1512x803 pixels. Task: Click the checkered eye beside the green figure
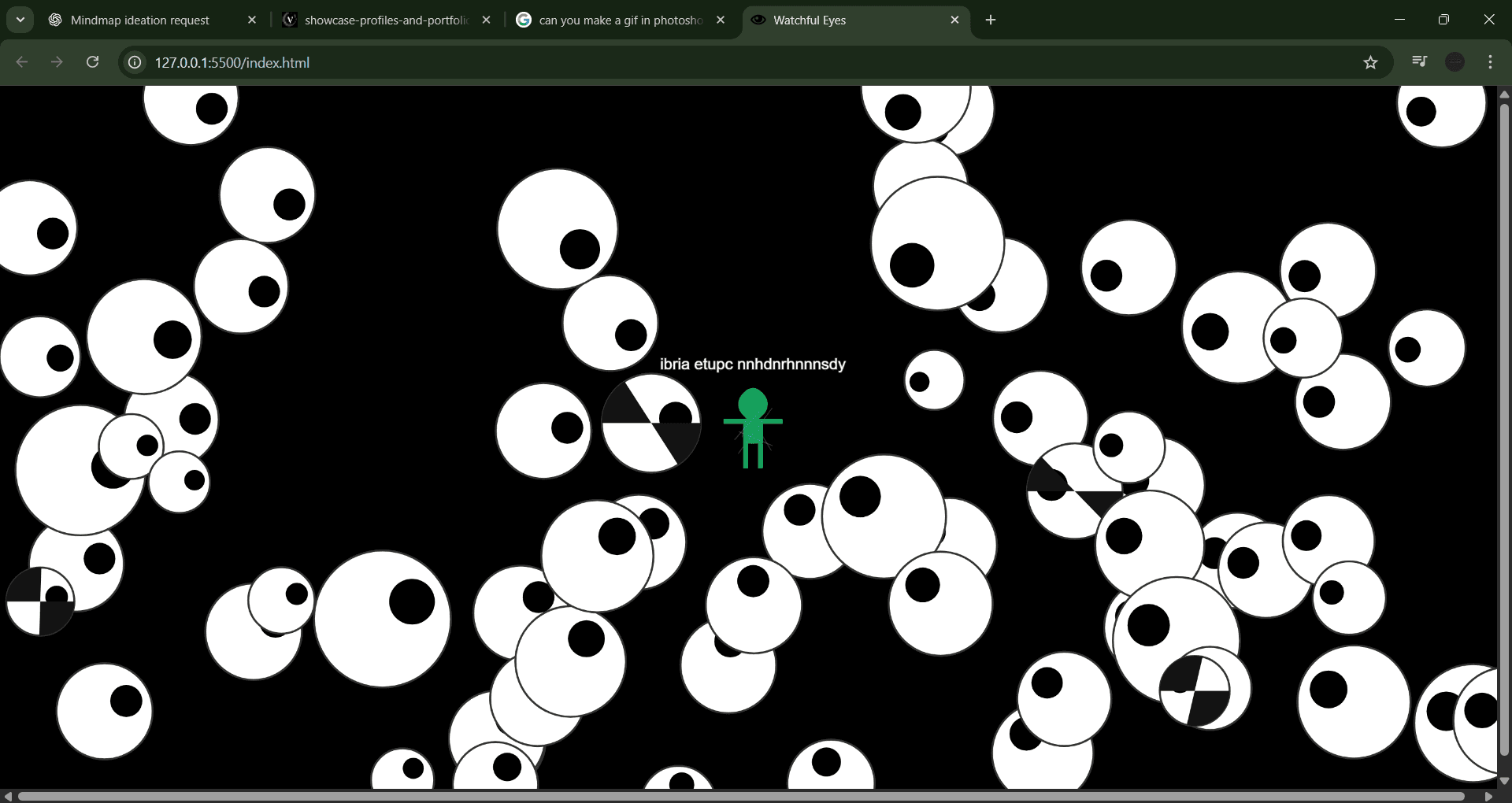pos(651,423)
